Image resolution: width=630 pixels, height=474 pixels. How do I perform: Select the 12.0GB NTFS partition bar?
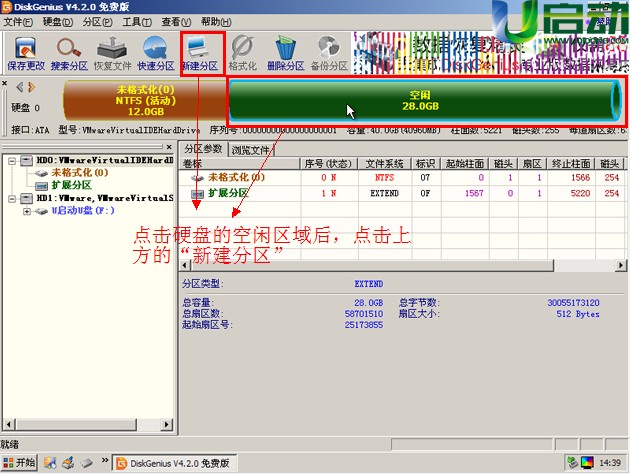145,100
